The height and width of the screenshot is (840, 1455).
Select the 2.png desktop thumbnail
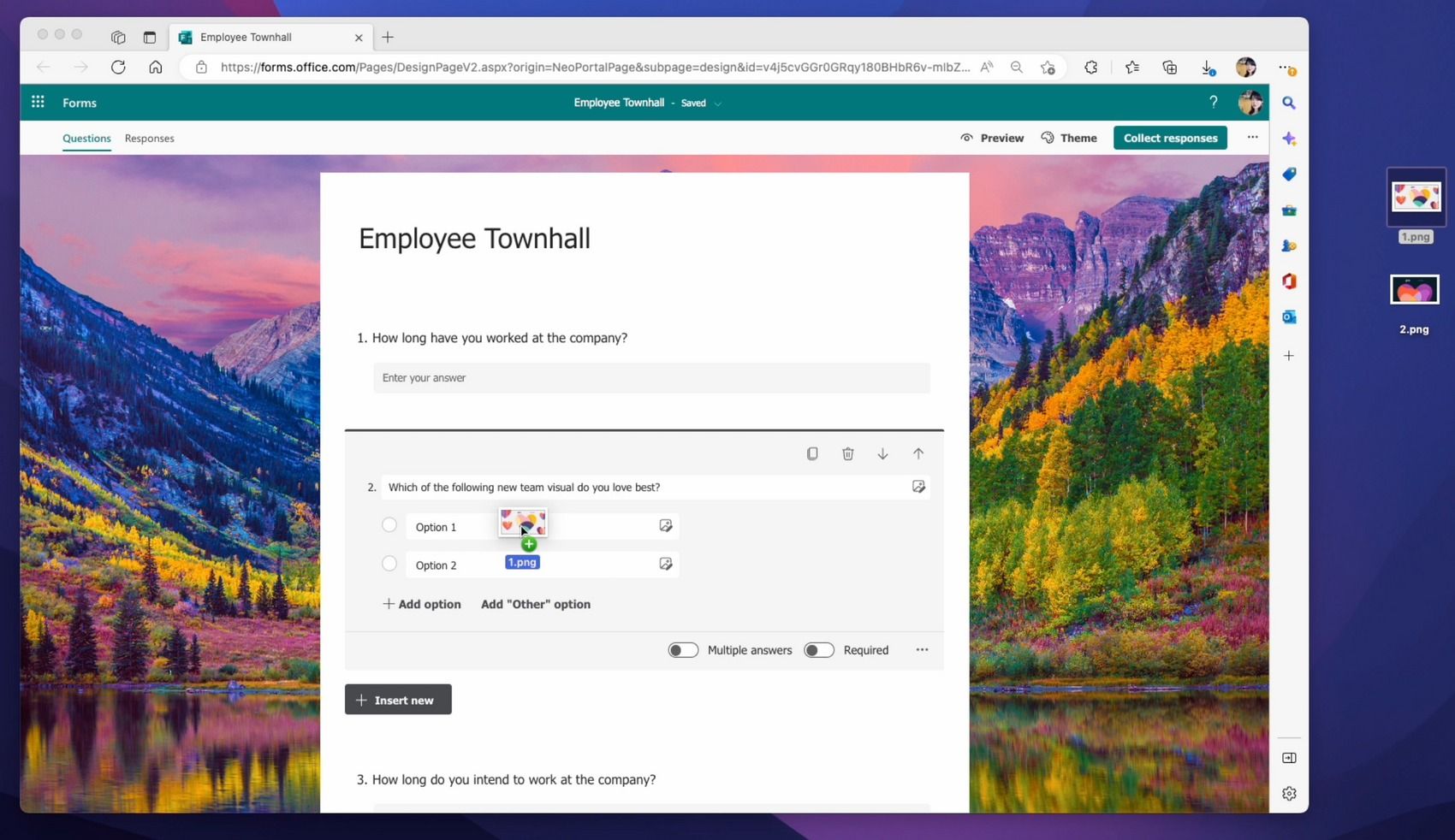[x=1414, y=290]
